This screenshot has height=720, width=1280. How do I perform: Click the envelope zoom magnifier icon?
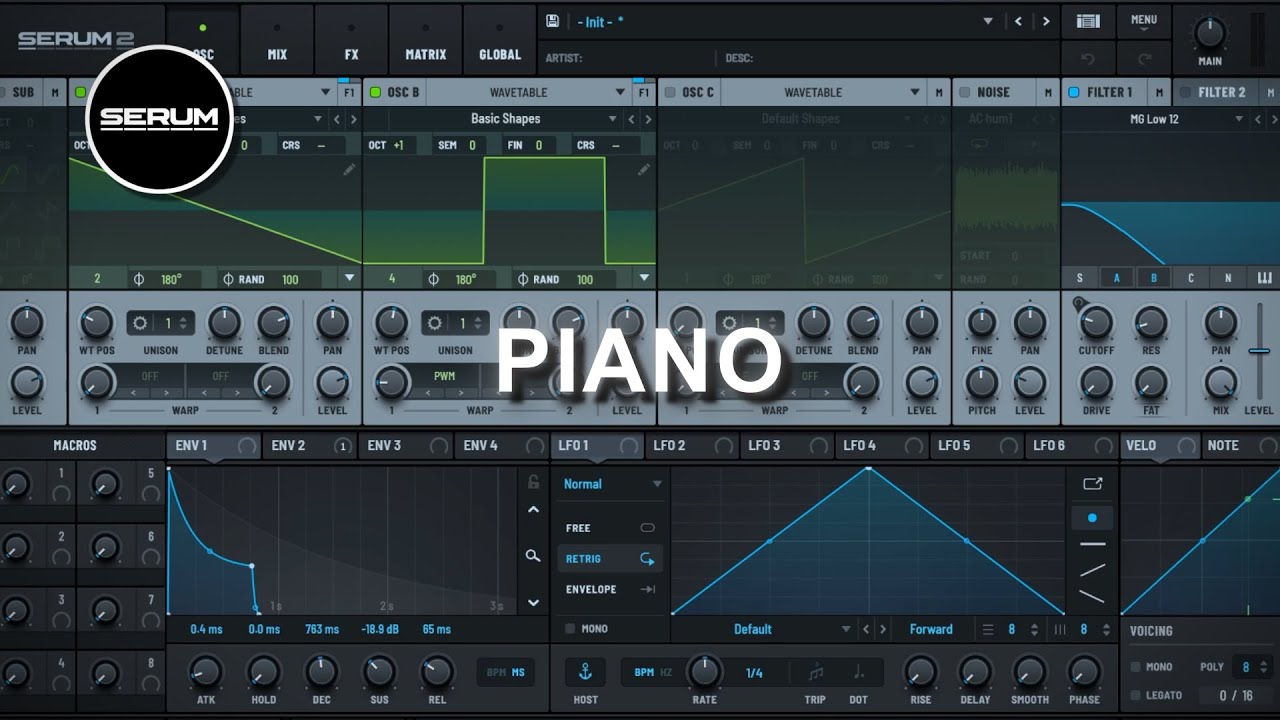click(533, 556)
